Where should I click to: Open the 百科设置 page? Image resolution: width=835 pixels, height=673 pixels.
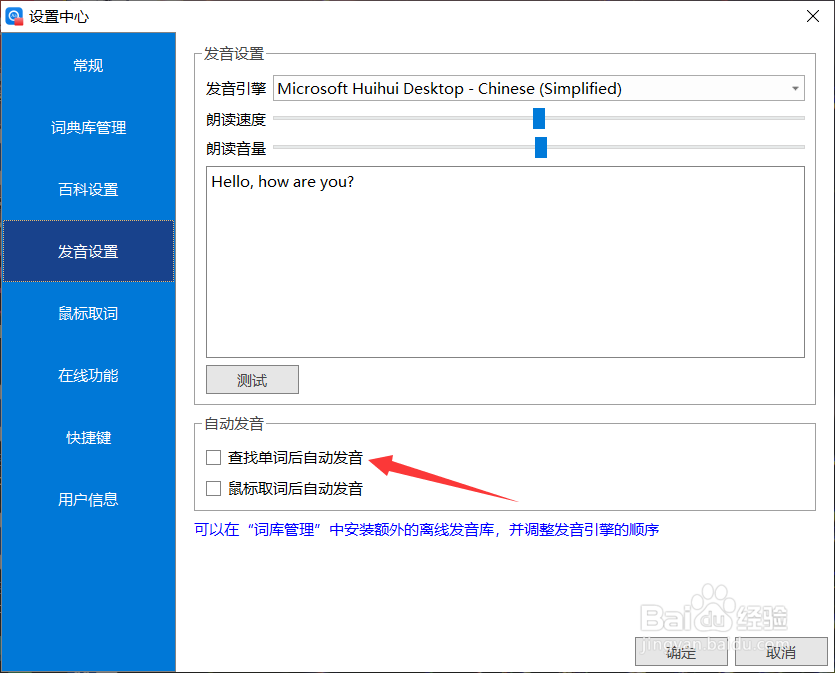coord(88,189)
